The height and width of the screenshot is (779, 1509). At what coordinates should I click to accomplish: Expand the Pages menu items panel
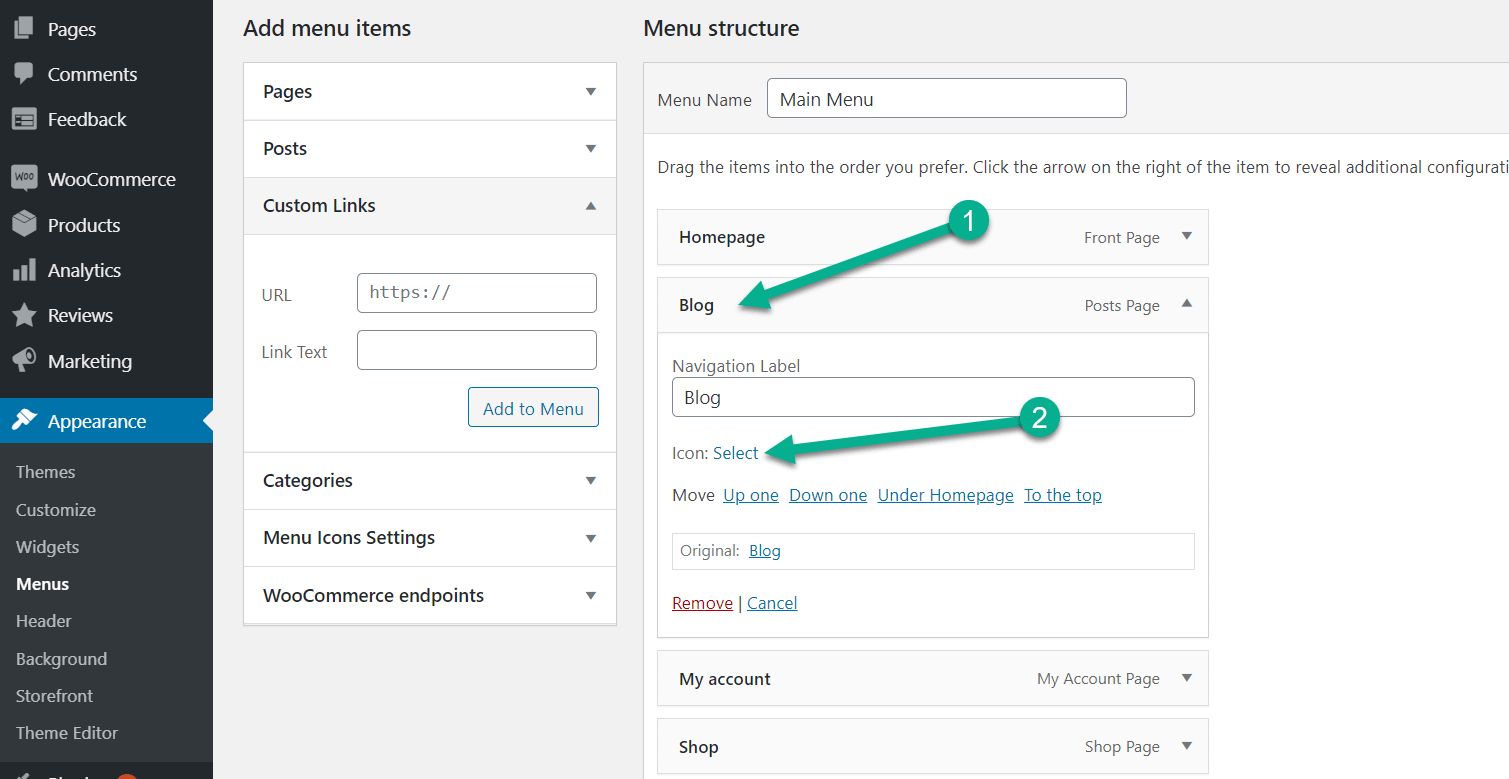point(590,92)
